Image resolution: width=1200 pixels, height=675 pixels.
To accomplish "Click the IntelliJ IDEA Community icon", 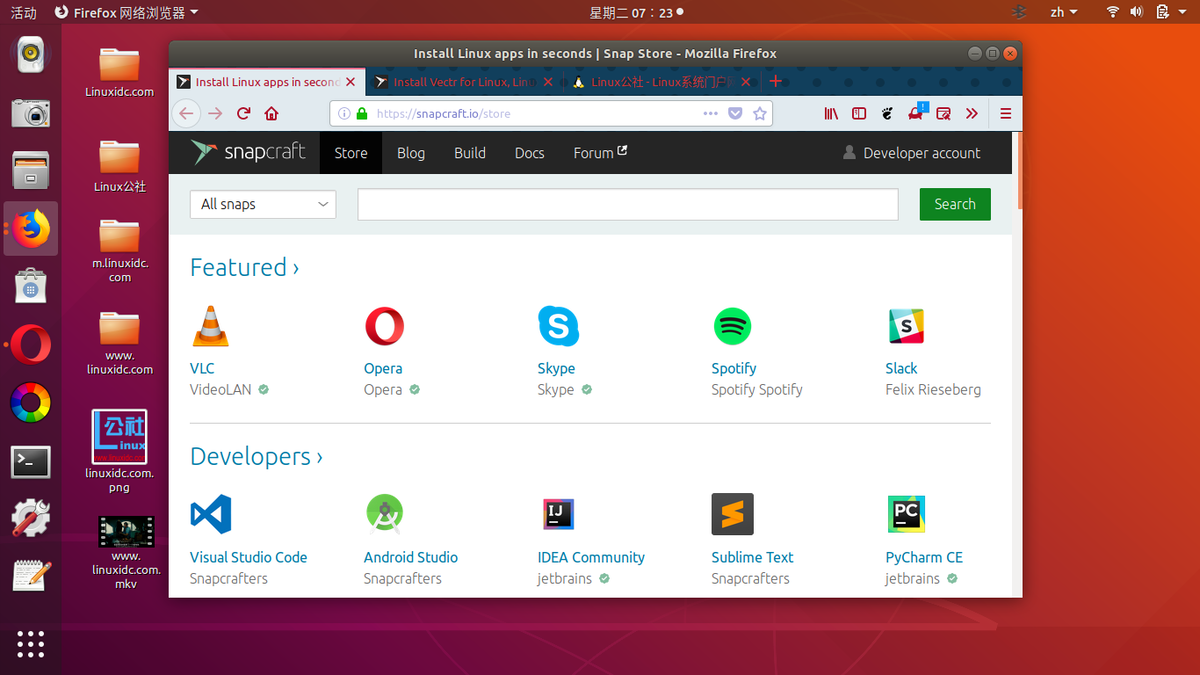I will pos(558,515).
